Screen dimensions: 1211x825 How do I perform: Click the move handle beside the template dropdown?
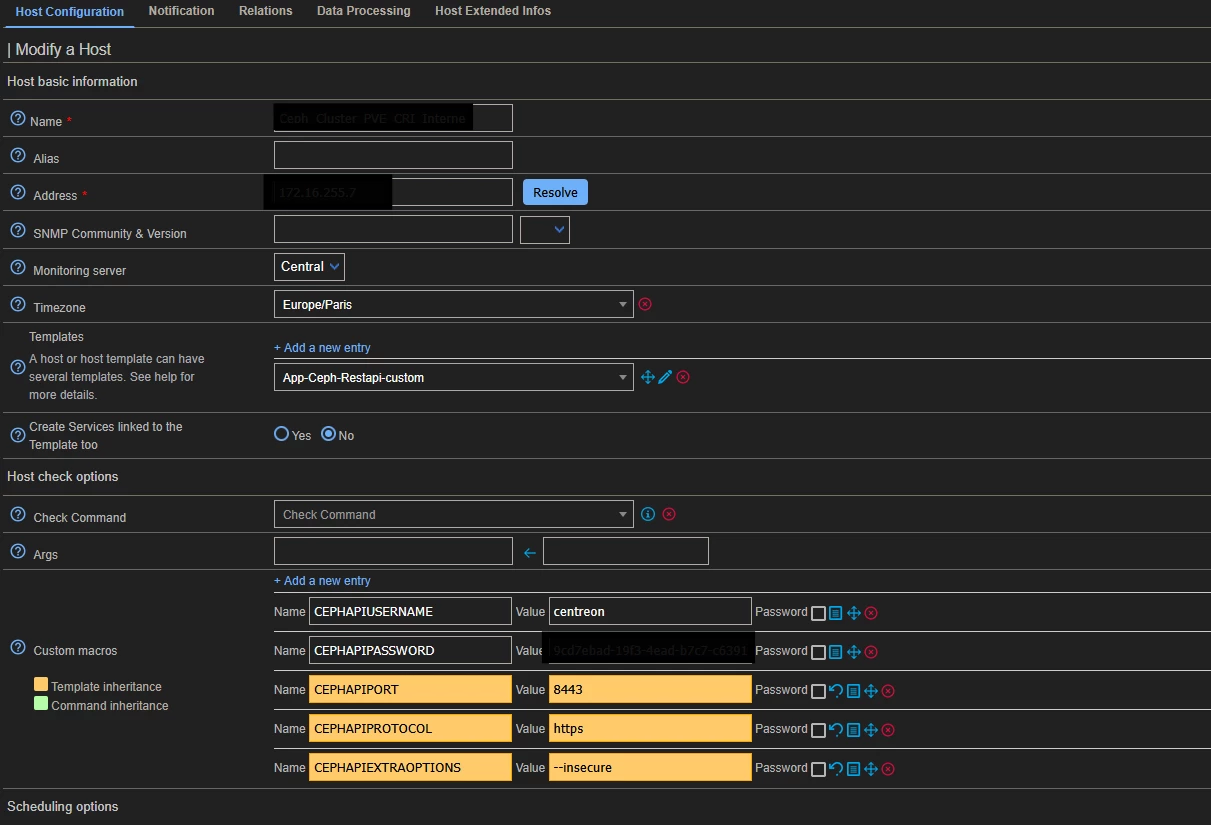pos(648,377)
